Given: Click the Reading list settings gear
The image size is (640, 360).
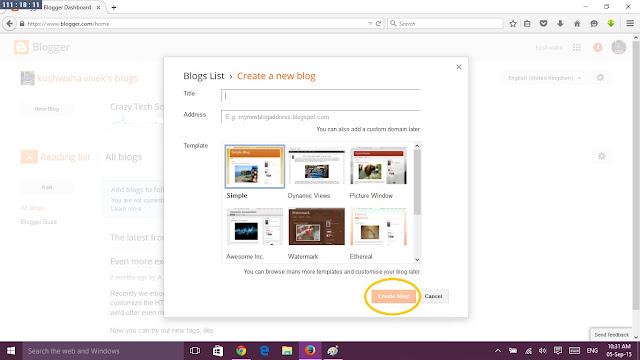Looking at the screenshot, I should (x=602, y=156).
